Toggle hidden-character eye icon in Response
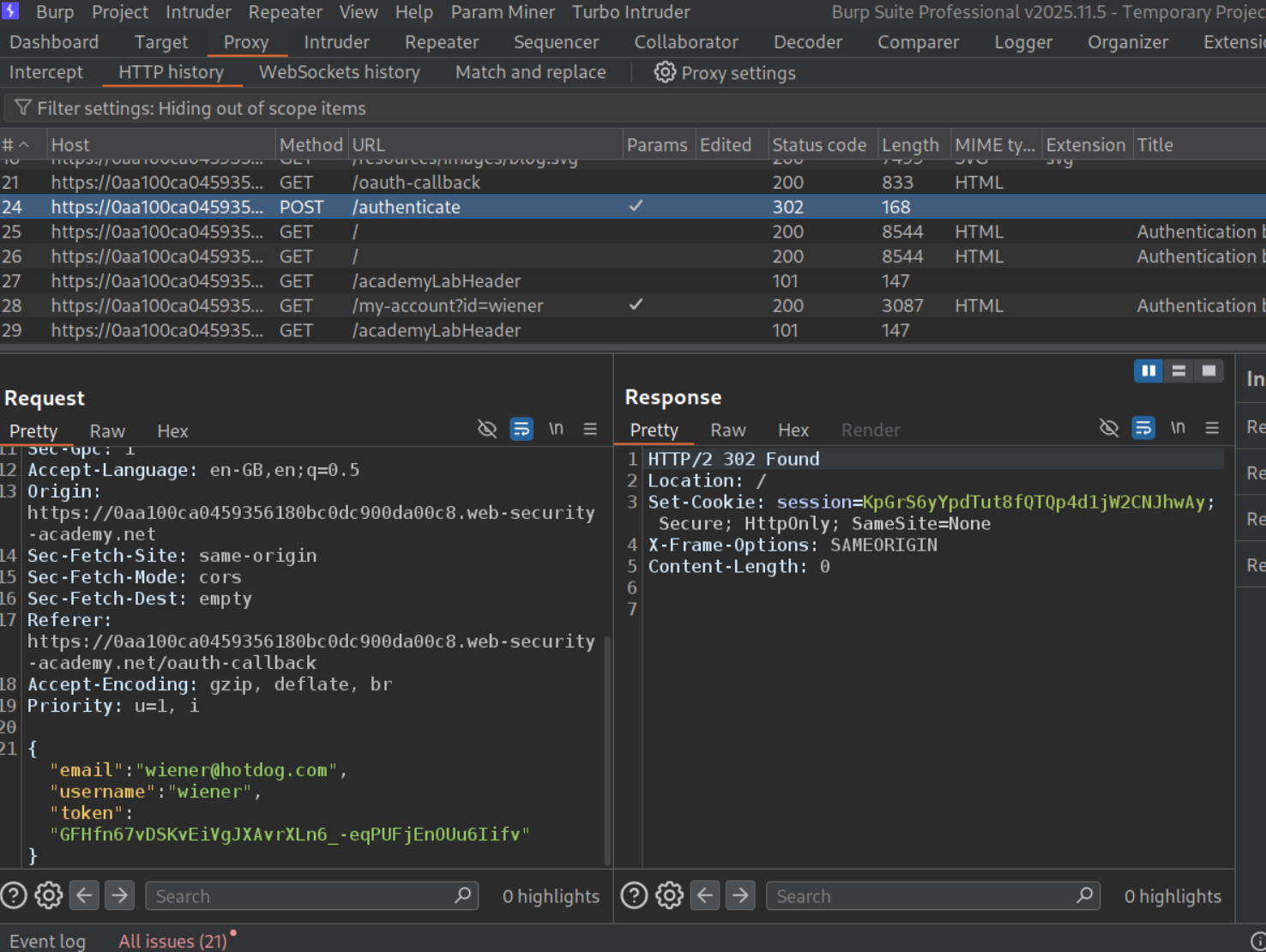Viewport: 1266px width, 952px height. click(x=1109, y=428)
